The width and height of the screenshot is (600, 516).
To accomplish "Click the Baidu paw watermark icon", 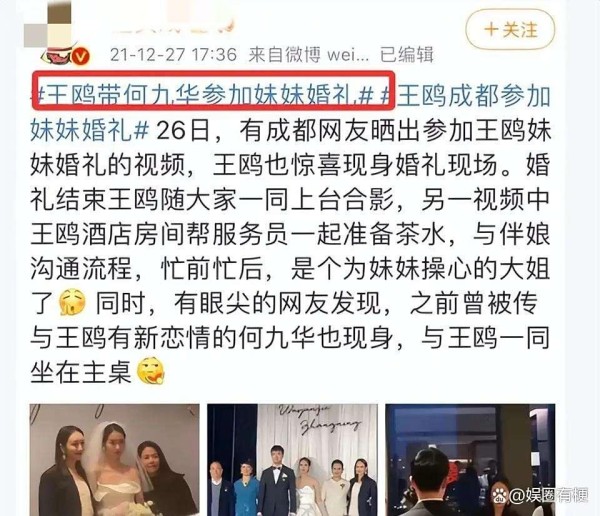I will tap(499, 495).
